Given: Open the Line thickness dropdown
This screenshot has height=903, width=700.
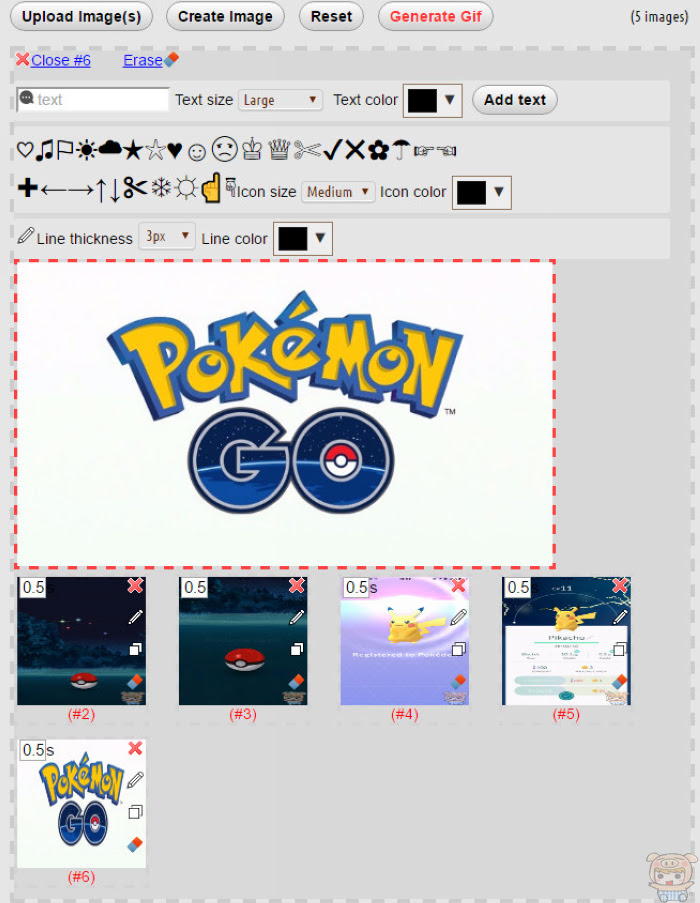Looking at the screenshot, I should (167, 236).
